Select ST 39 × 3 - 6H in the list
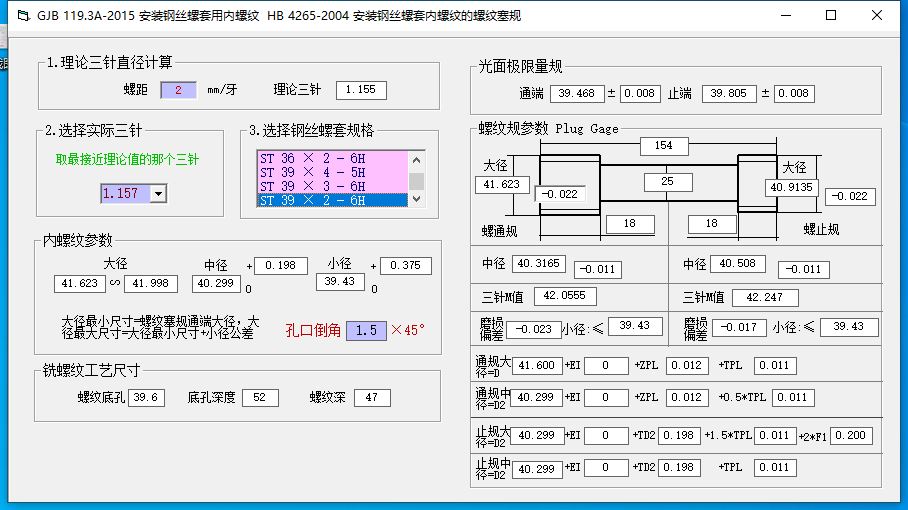The width and height of the screenshot is (908, 510). (332, 186)
